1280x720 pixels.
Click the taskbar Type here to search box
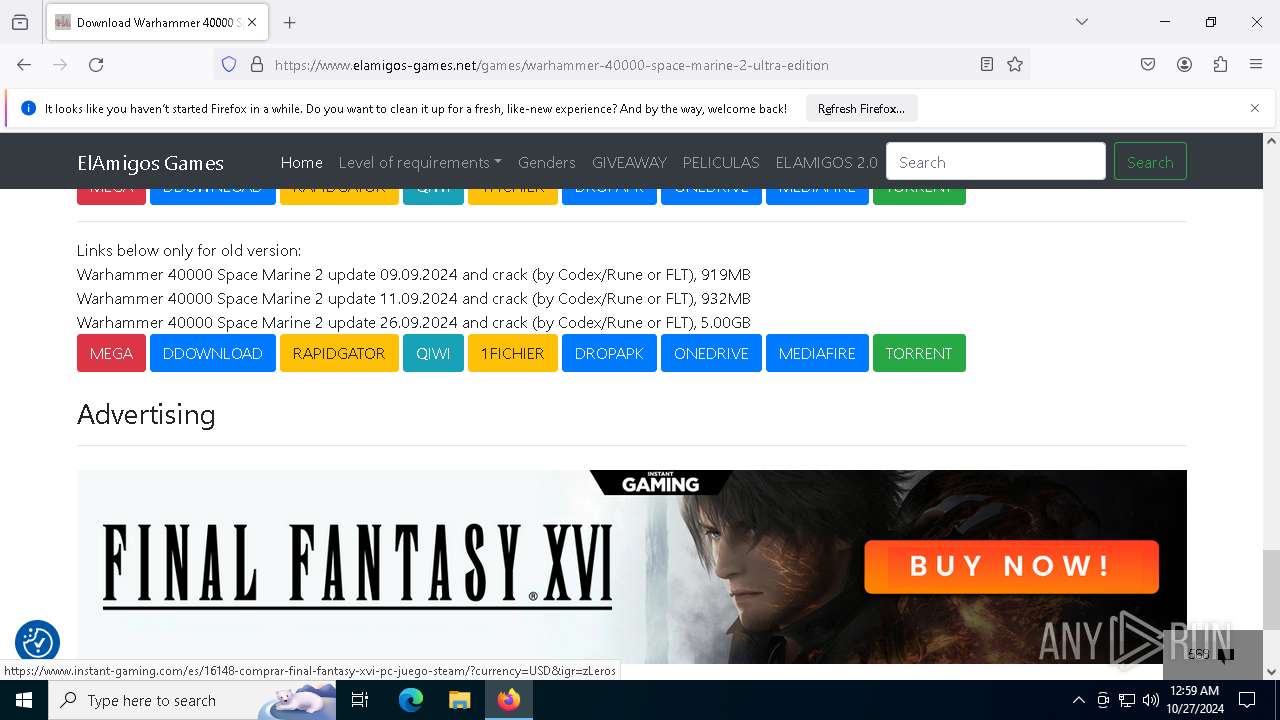[x=192, y=700]
